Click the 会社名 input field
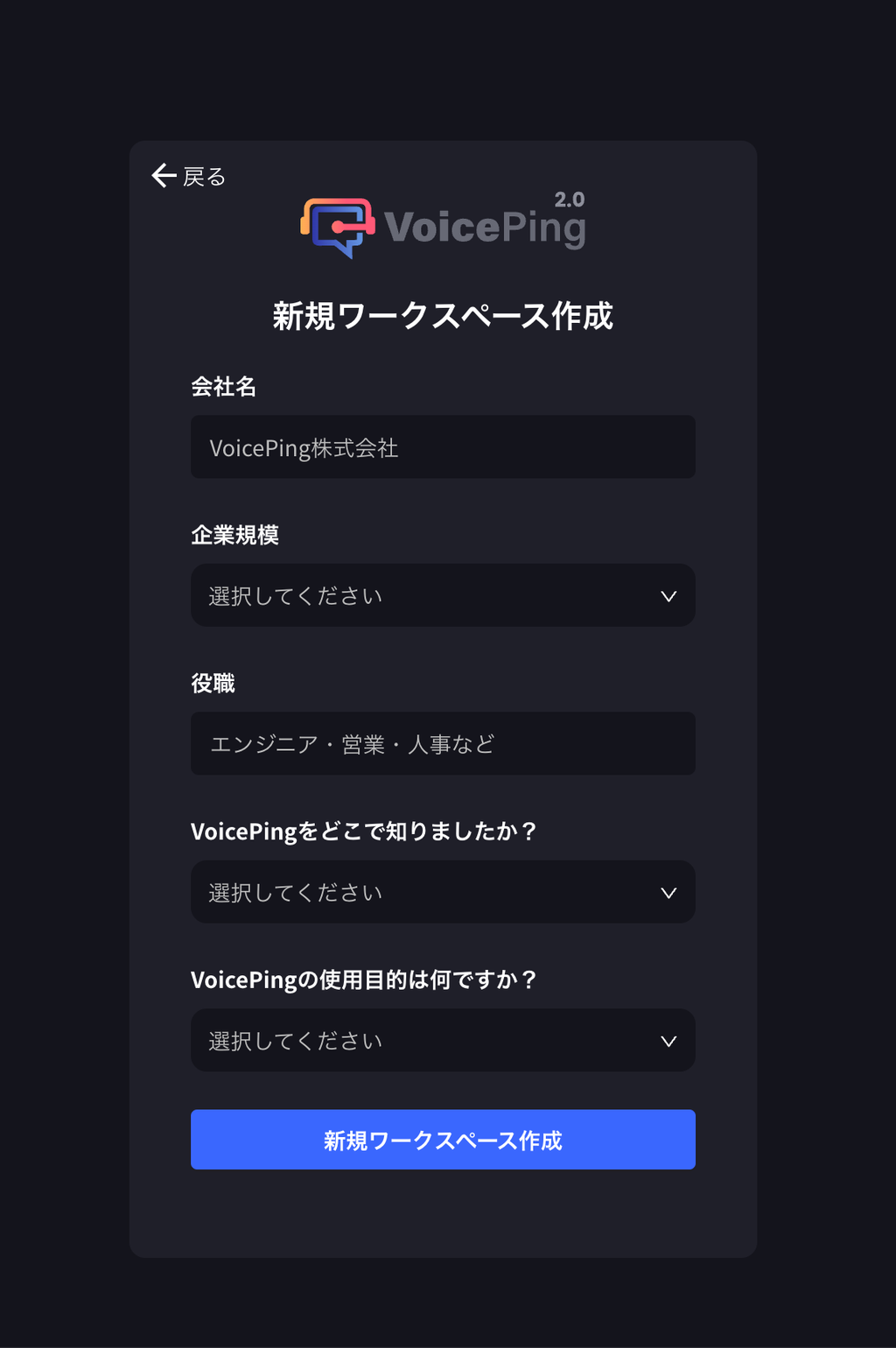This screenshot has width=896, height=1348. (x=443, y=447)
